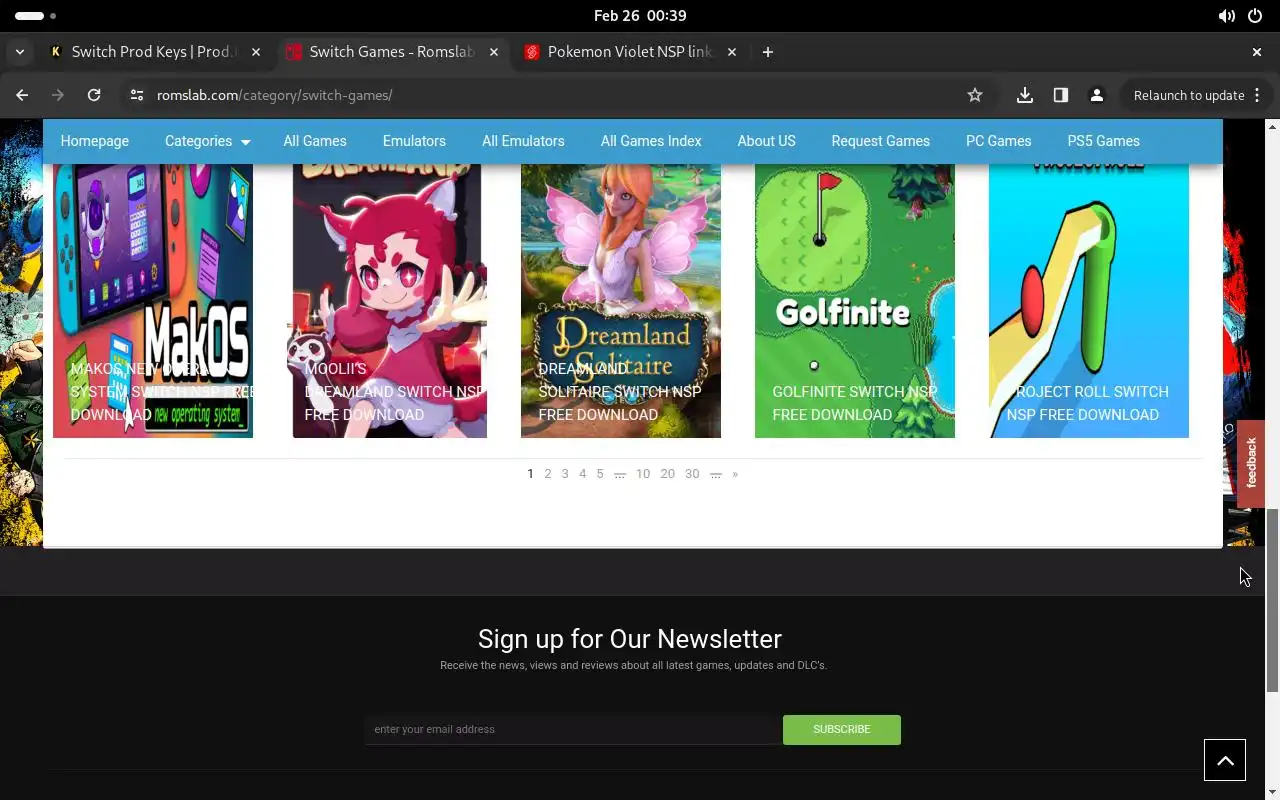Open the PS5 Games menu item
The width and height of the screenshot is (1280, 800).
click(1103, 141)
